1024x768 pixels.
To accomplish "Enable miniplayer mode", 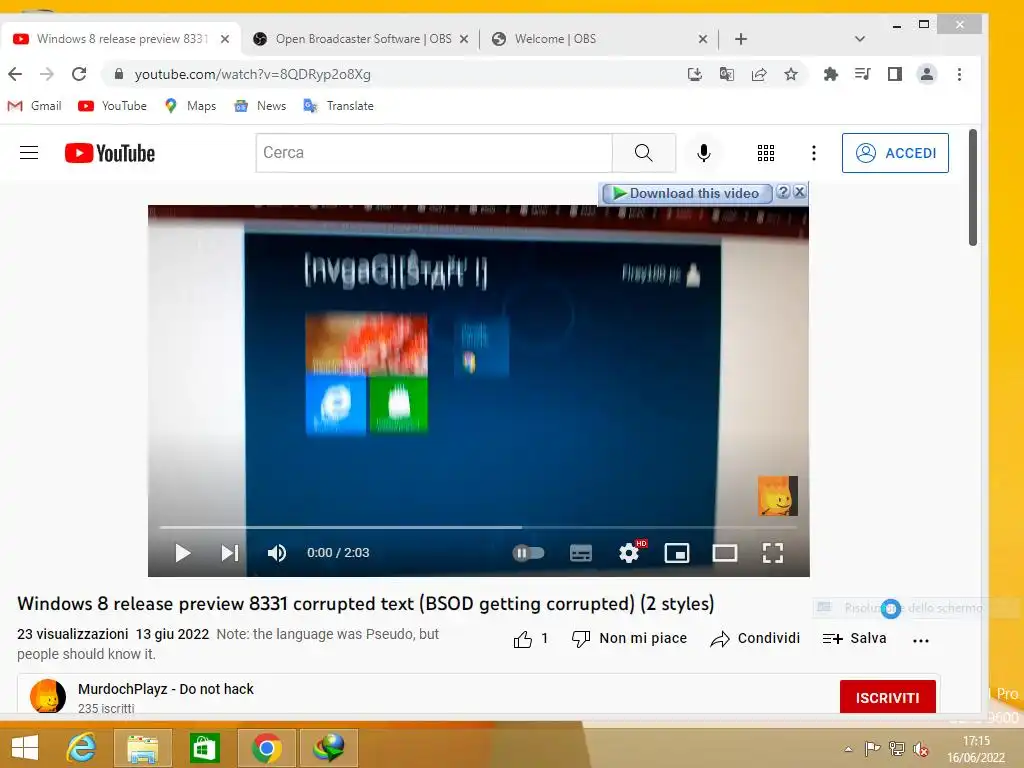I will 677,553.
